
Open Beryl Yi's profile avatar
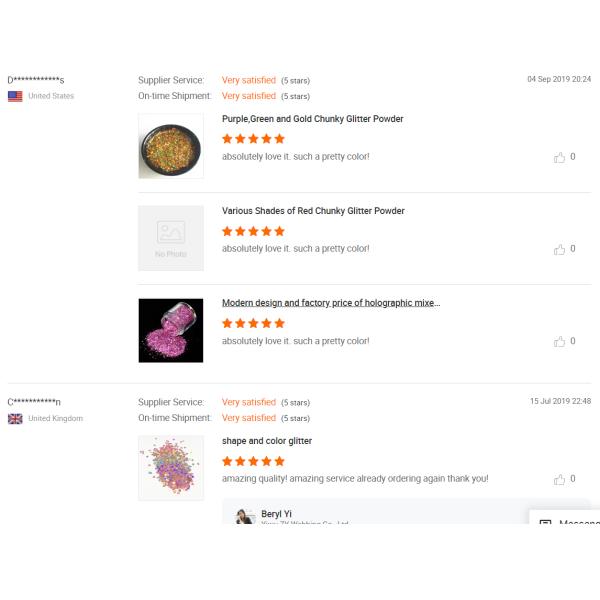pyautogui.click(x=245, y=516)
